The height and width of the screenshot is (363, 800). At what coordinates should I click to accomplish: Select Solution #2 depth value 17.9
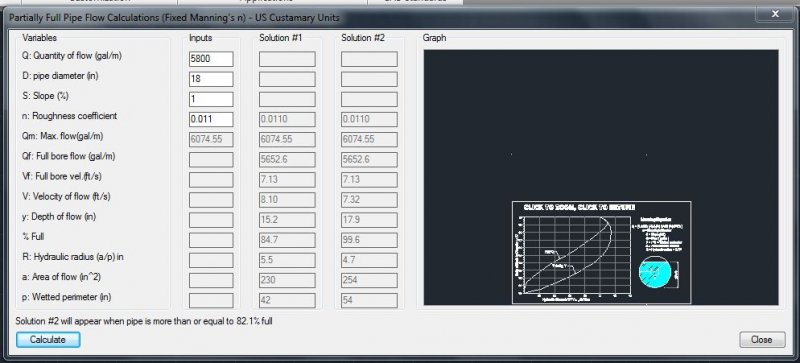(369, 220)
